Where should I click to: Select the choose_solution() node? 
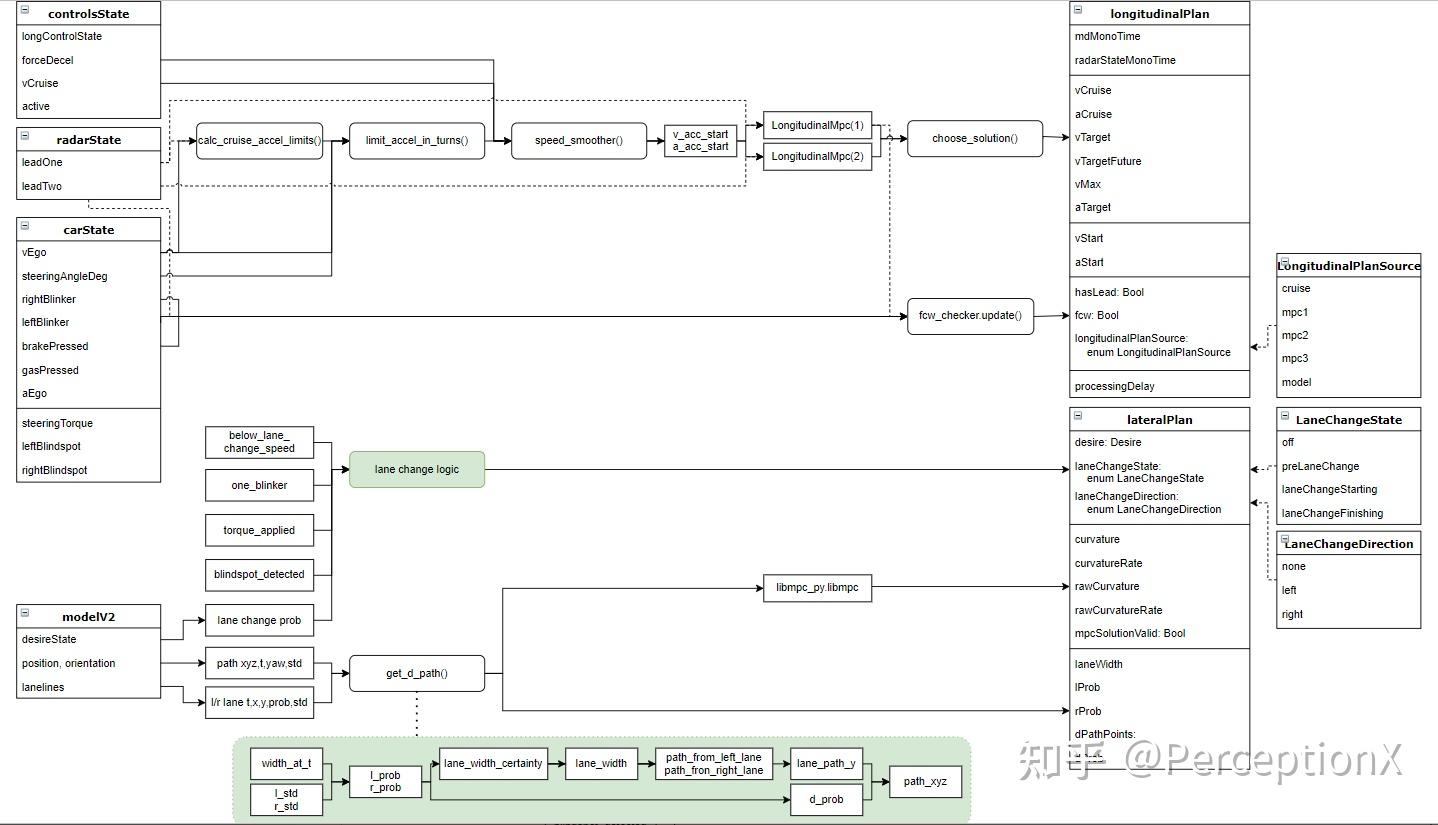tap(975, 139)
